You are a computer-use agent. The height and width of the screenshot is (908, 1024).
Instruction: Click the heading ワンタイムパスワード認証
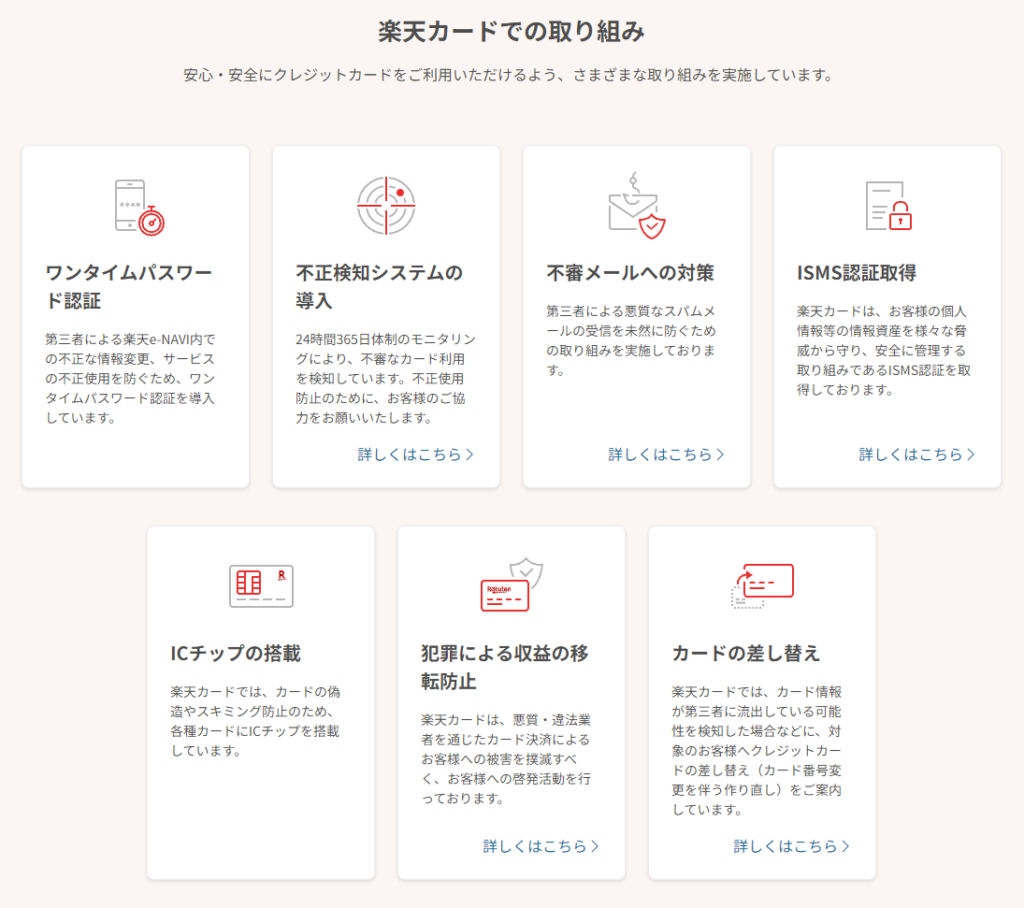[129, 286]
